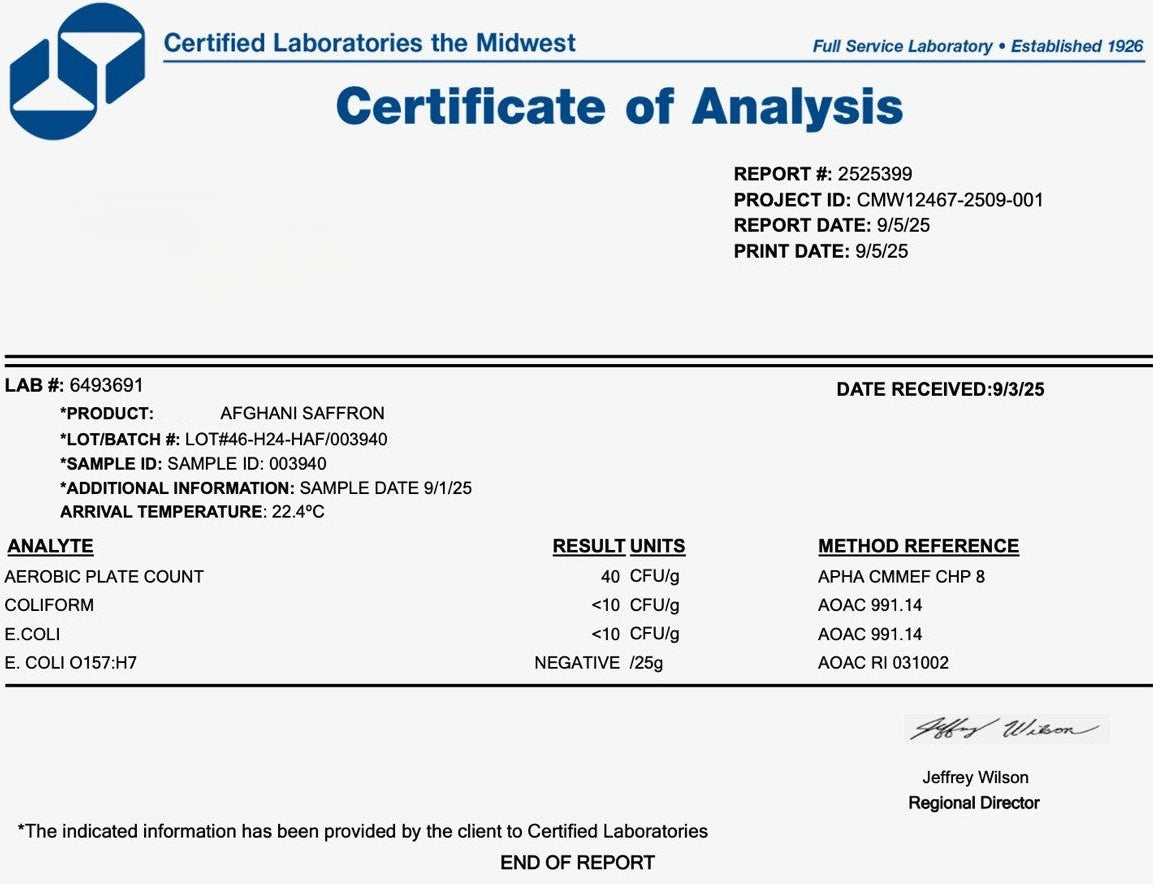Screen dimensions: 1153x884
Task: Click the ANALYTE column header
Action: click(50, 546)
